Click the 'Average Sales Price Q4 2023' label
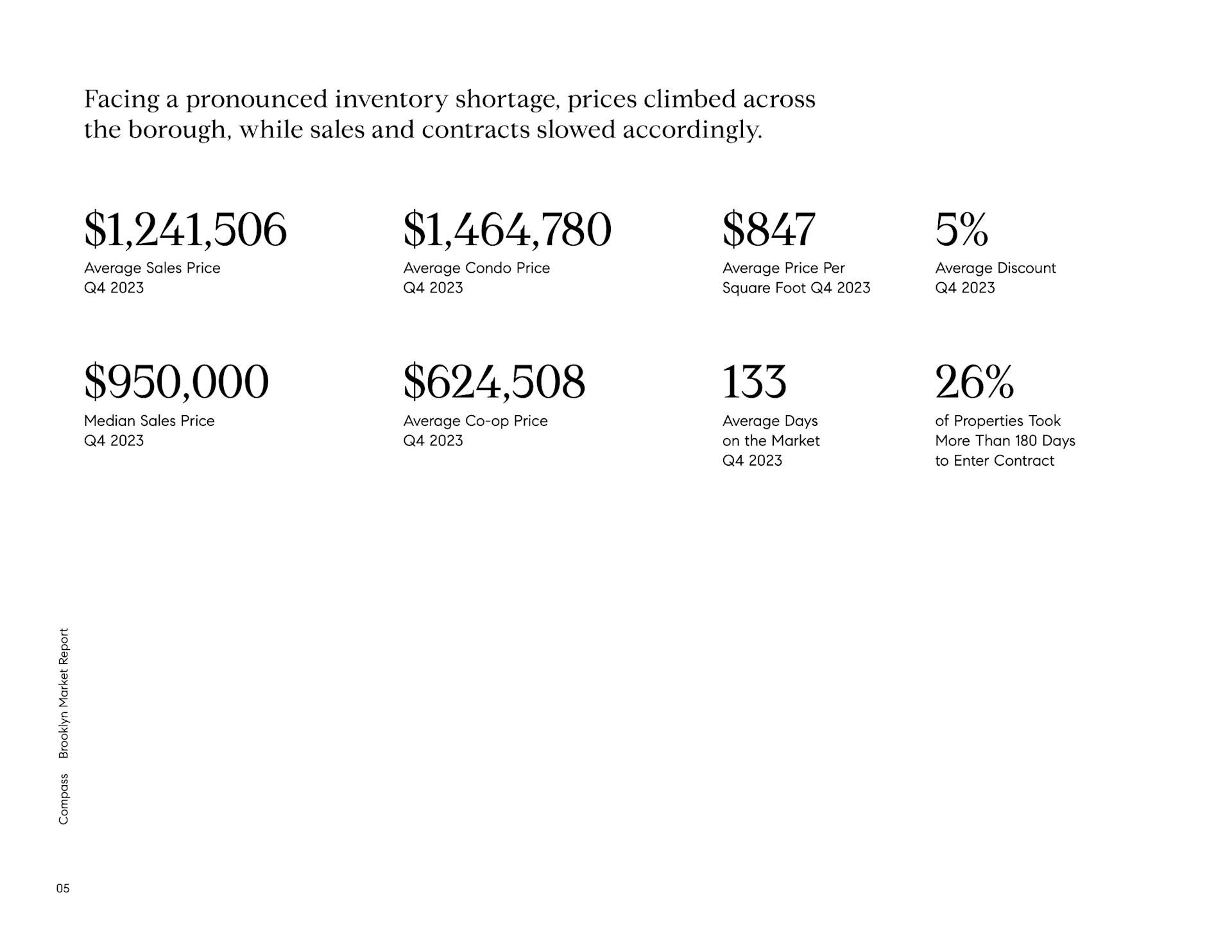 [x=152, y=278]
